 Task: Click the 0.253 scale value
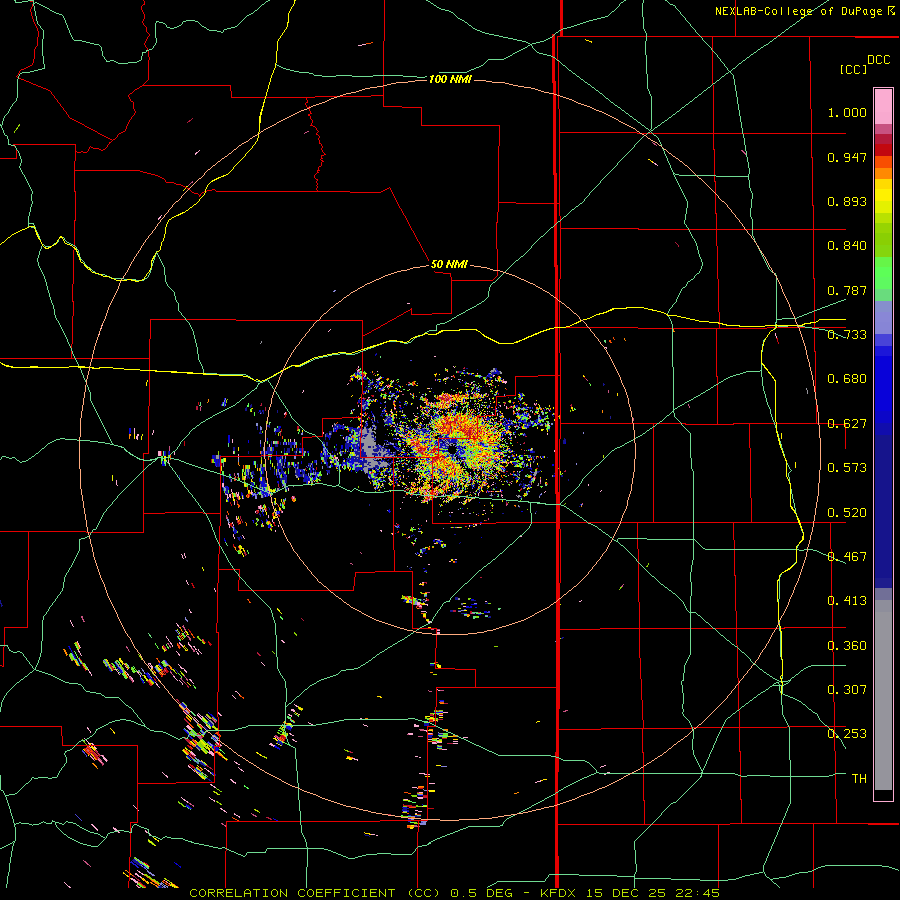847,734
